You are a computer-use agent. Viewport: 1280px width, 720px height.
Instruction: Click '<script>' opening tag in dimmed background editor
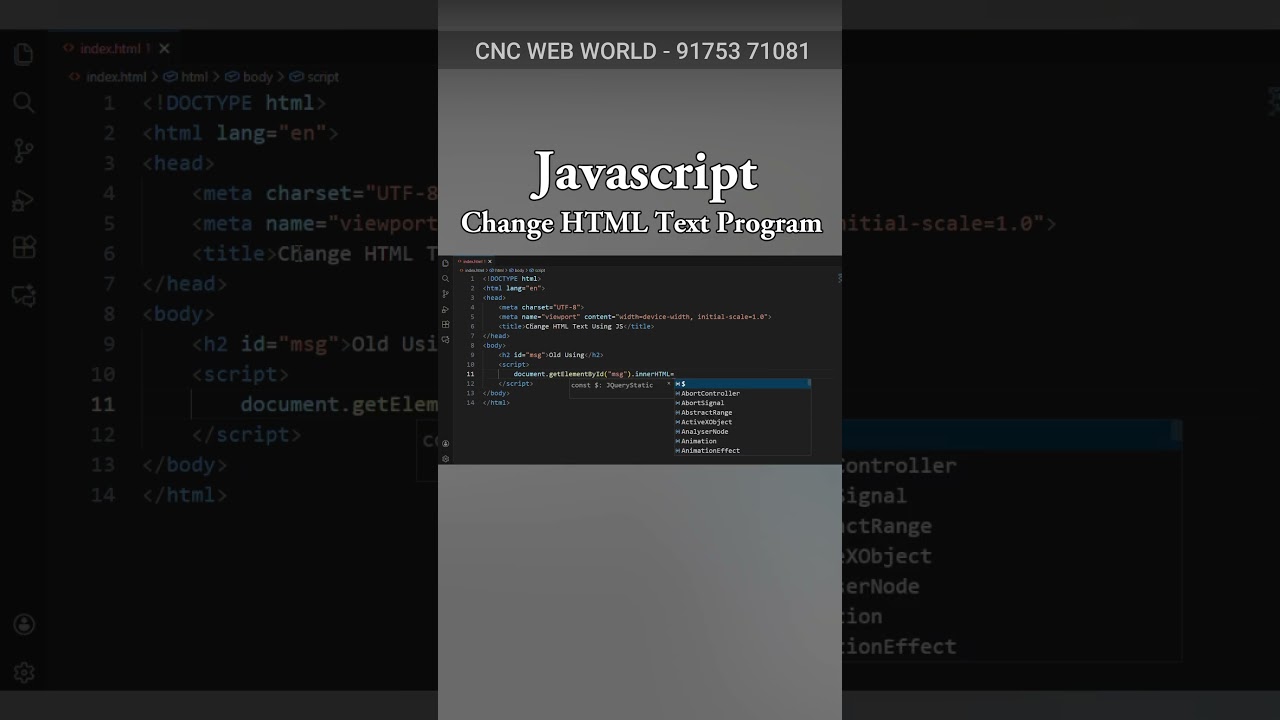click(x=240, y=374)
